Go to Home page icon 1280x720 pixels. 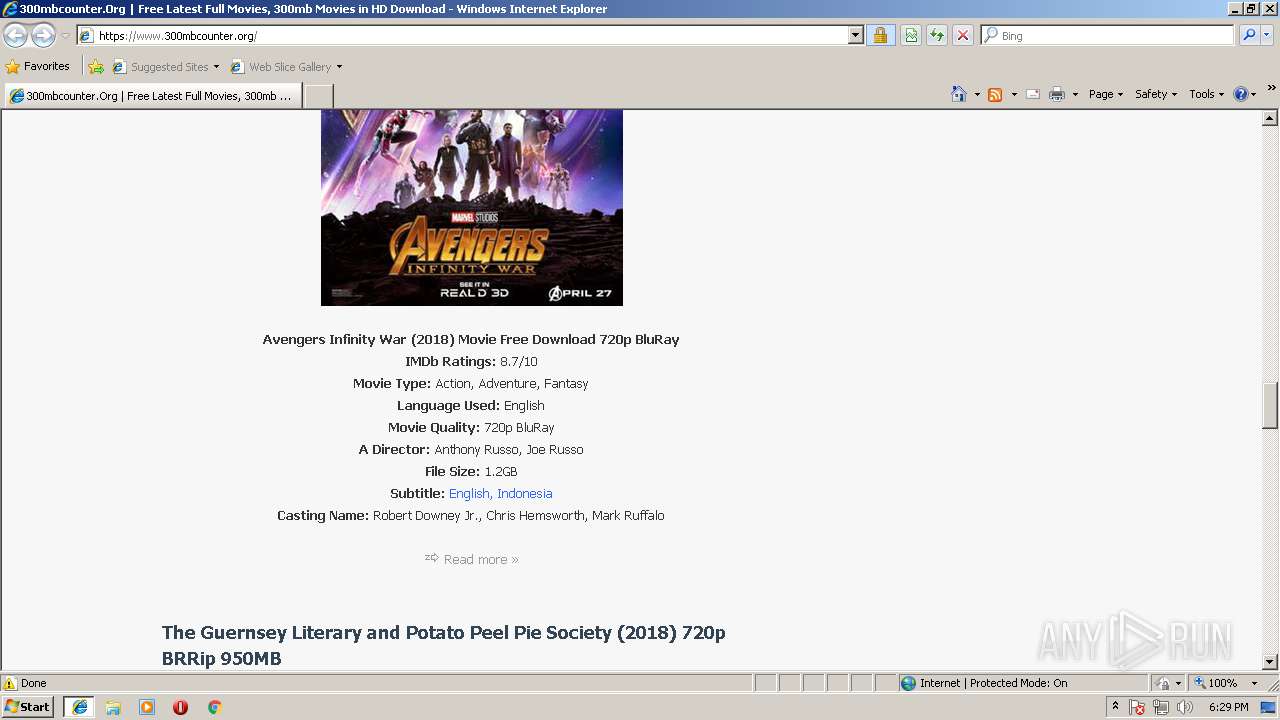pos(959,94)
